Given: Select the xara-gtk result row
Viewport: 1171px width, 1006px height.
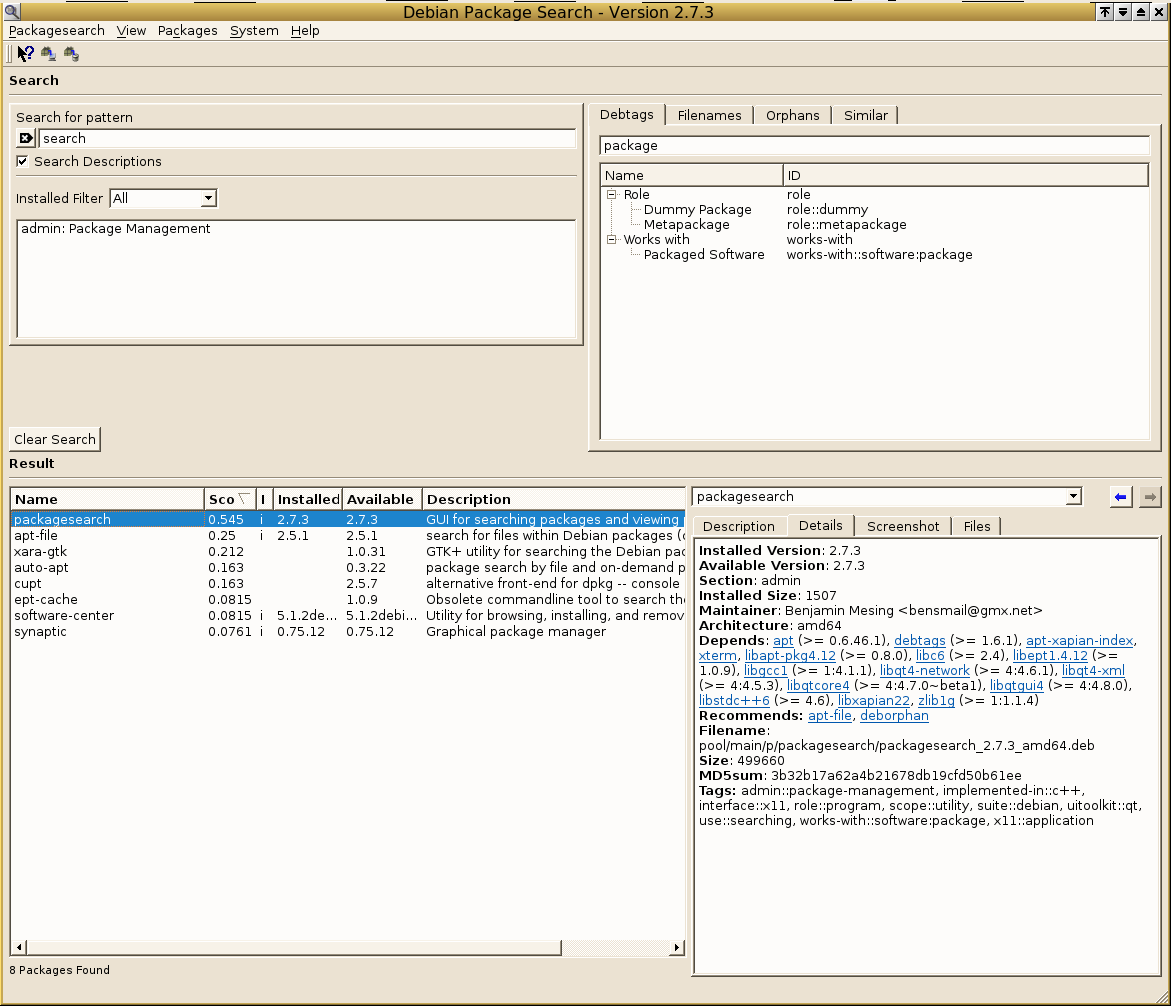Looking at the screenshot, I should tap(348, 552).
